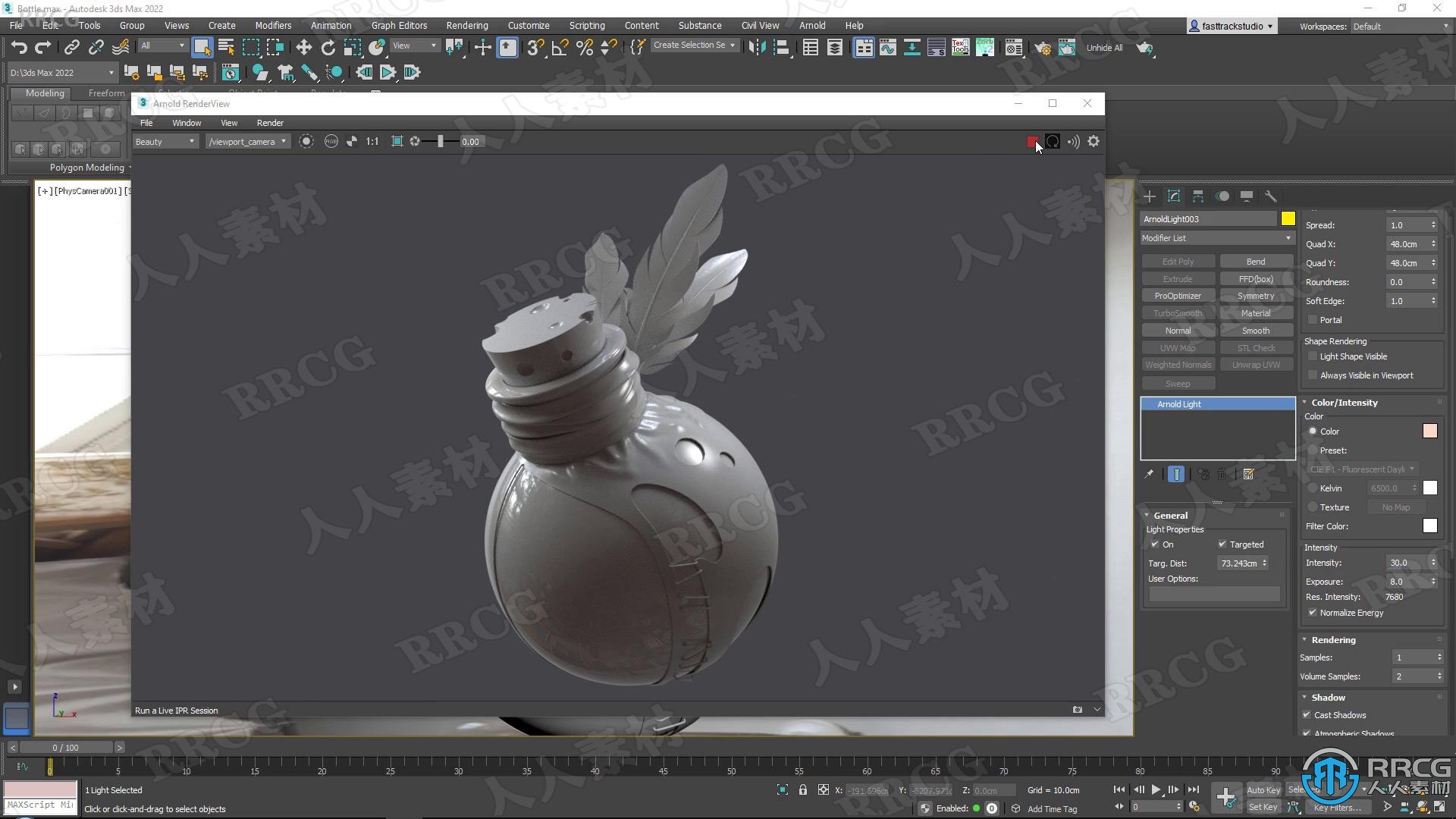Toggle the light On checkbox
1456x819 pixels.
(x=1154, y=544)
